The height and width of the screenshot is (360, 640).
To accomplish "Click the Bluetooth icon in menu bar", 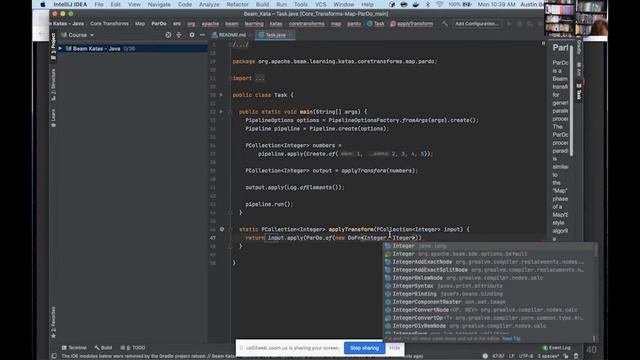I will tap(428, 4).
